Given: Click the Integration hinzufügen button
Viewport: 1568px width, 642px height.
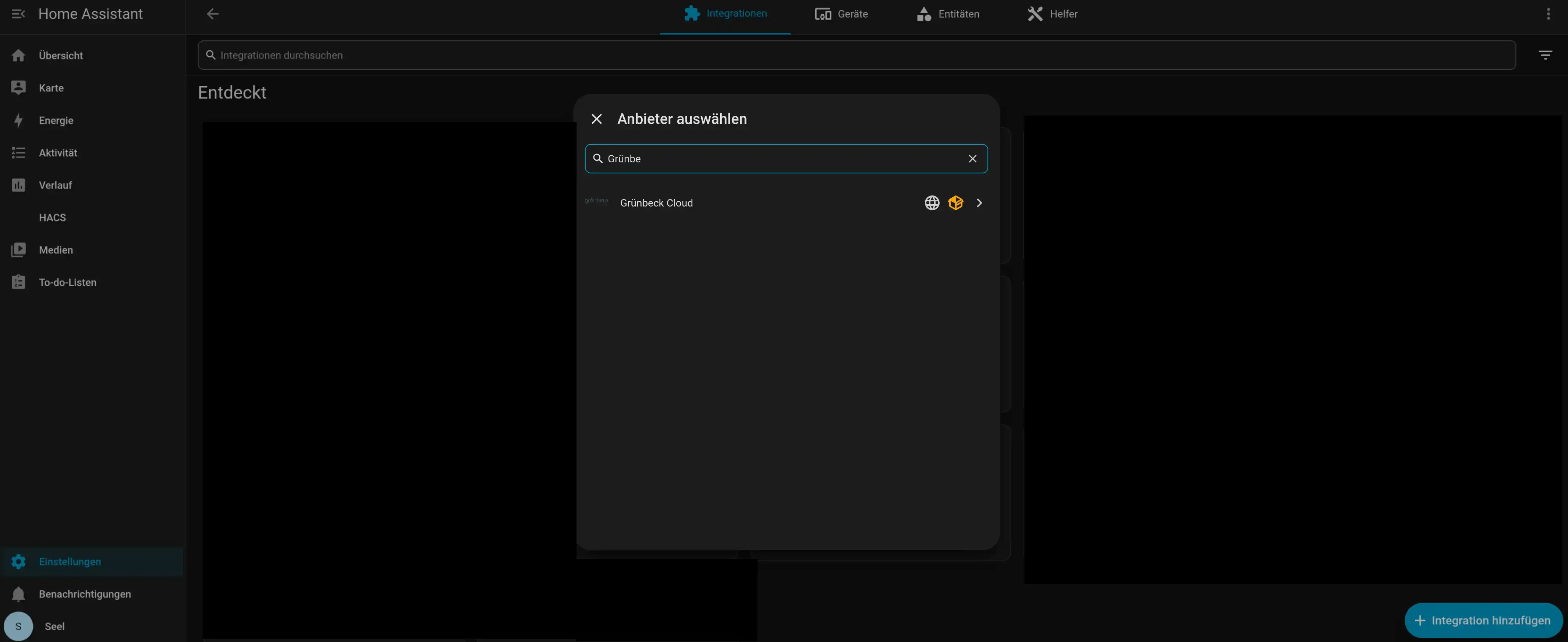Looking at the screenshot, I should (1483, 620).
